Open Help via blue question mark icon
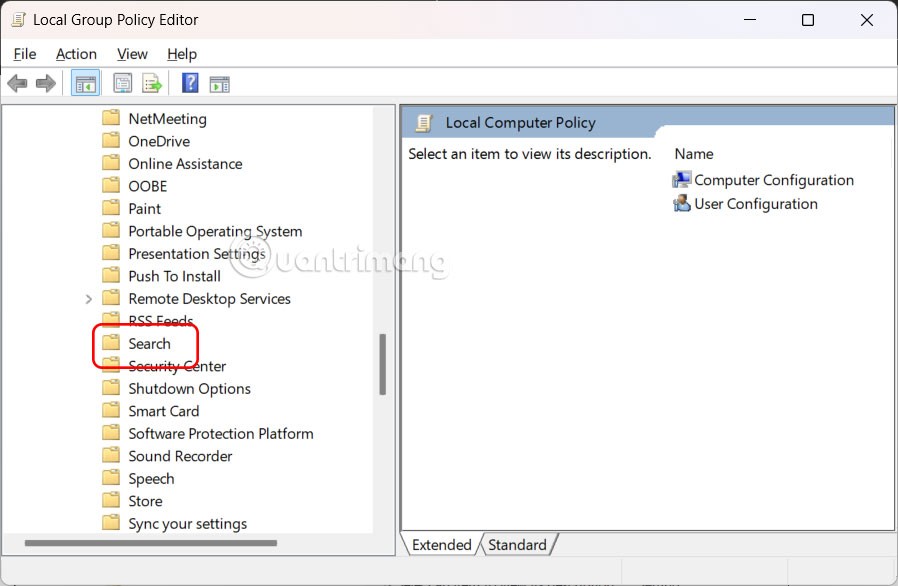The height and width of the screenshot is (586, 898). point(190,84)
